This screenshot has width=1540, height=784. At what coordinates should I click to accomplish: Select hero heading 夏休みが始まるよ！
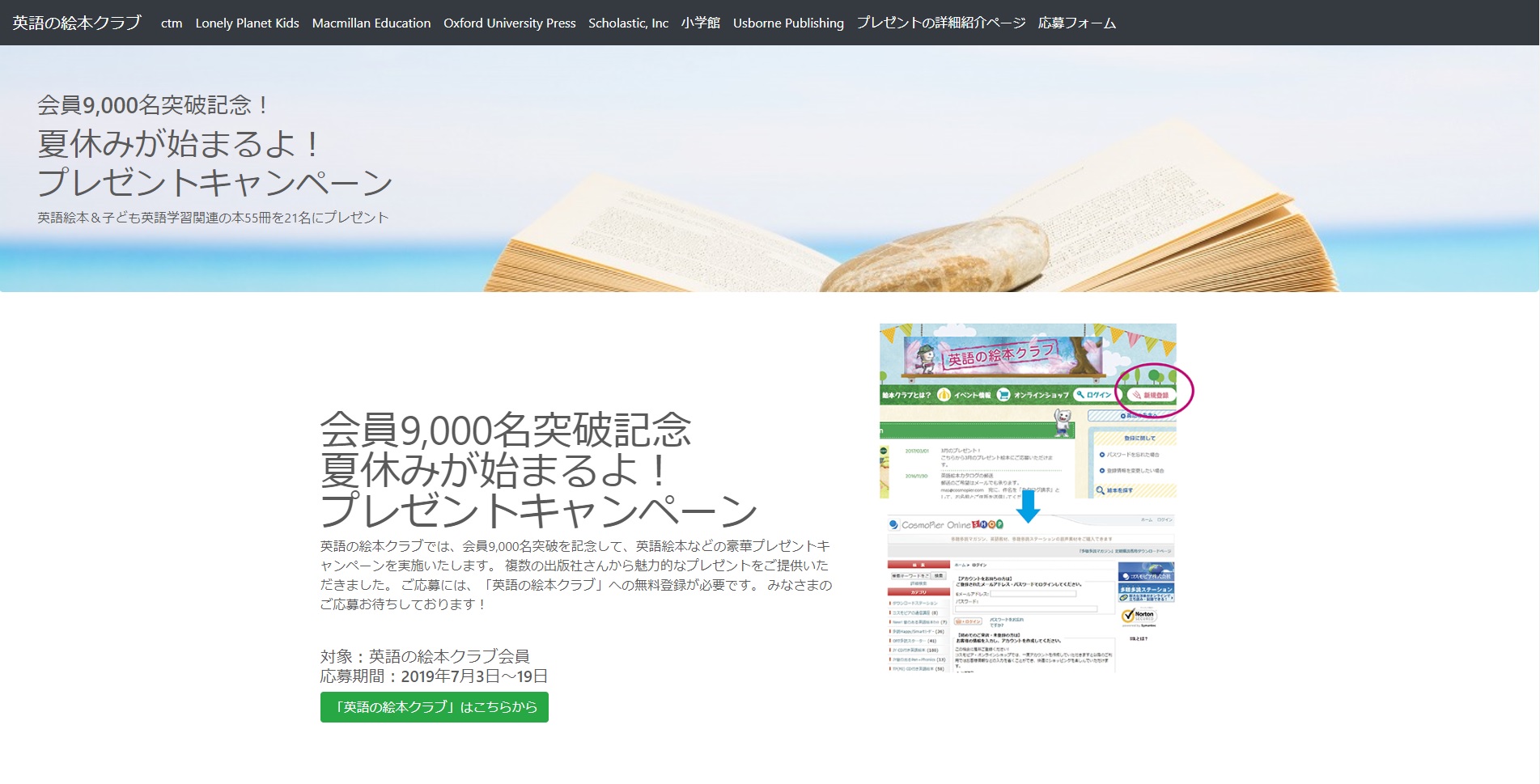pyautogui.click(x=180, y=144)
